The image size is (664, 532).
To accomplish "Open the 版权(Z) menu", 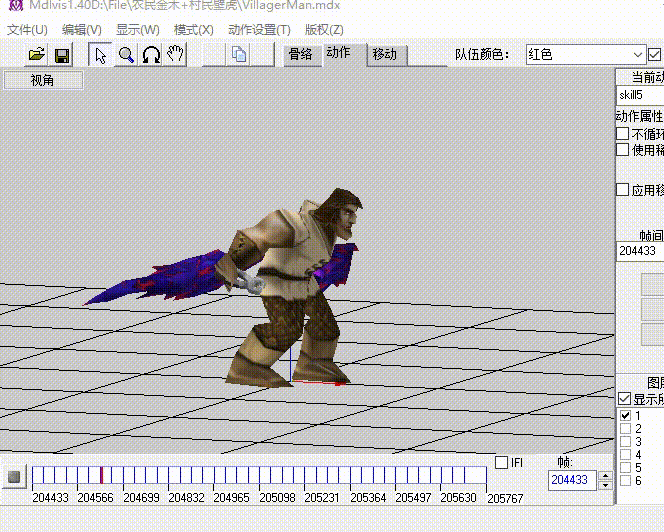I will tap(324, 30).
